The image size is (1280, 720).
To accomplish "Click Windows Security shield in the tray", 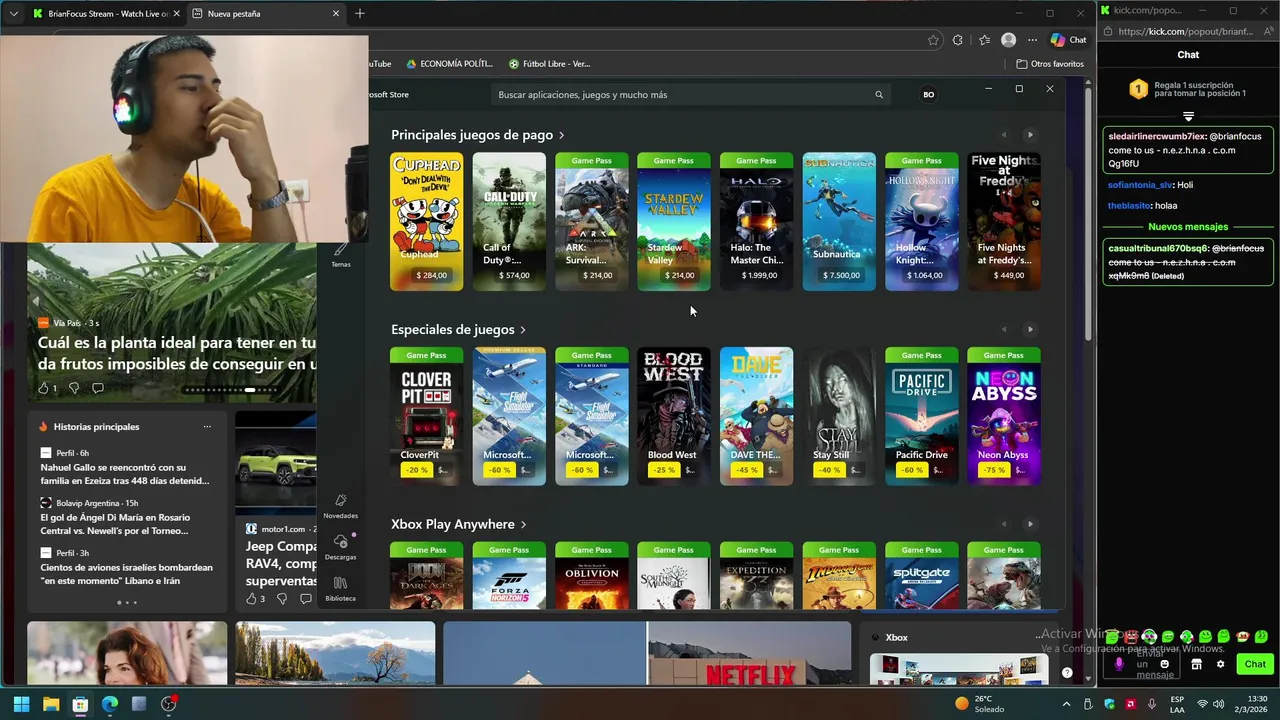I will click(x=1110, y=704).
